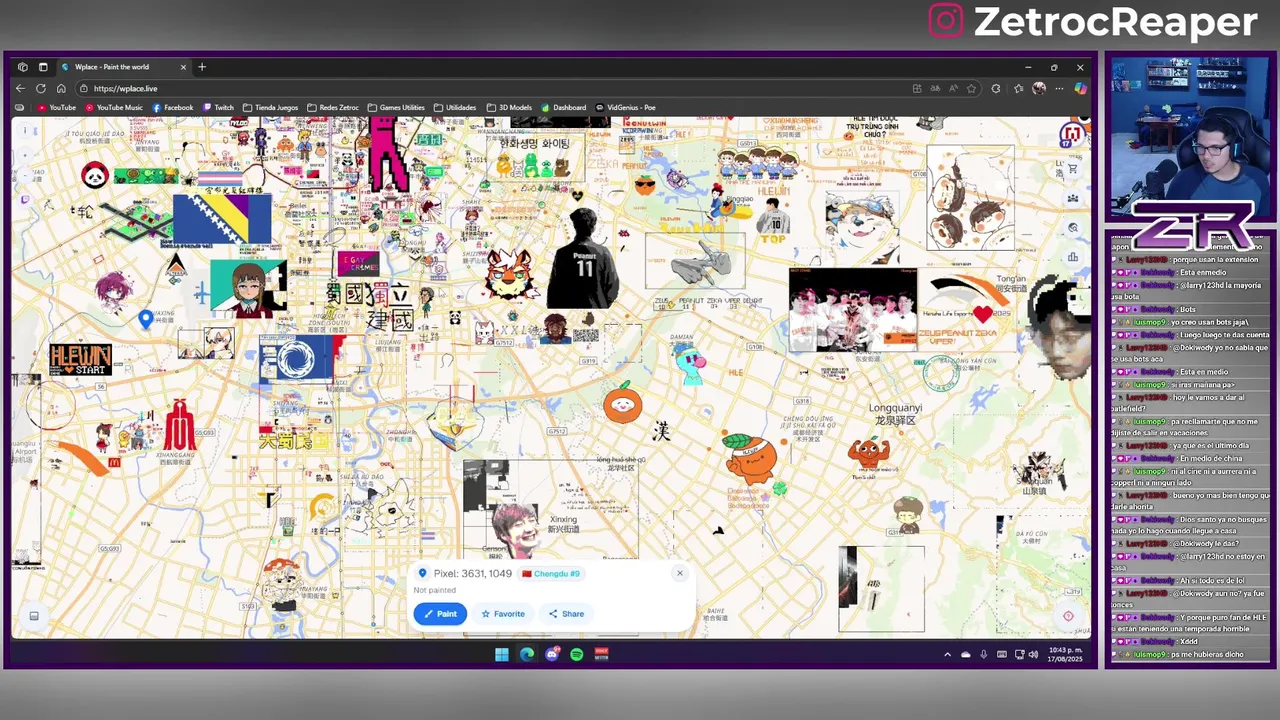Show hidden system tray icons
The width and height of the screenshot is (1280, 720).
[x=947, y=654]
